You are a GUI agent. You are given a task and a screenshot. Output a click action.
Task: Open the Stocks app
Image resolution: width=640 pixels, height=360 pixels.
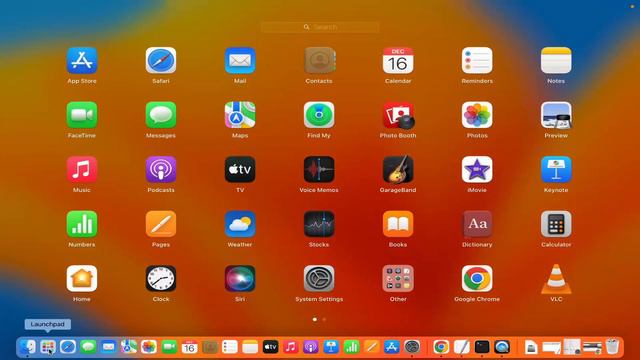[319, 224]
